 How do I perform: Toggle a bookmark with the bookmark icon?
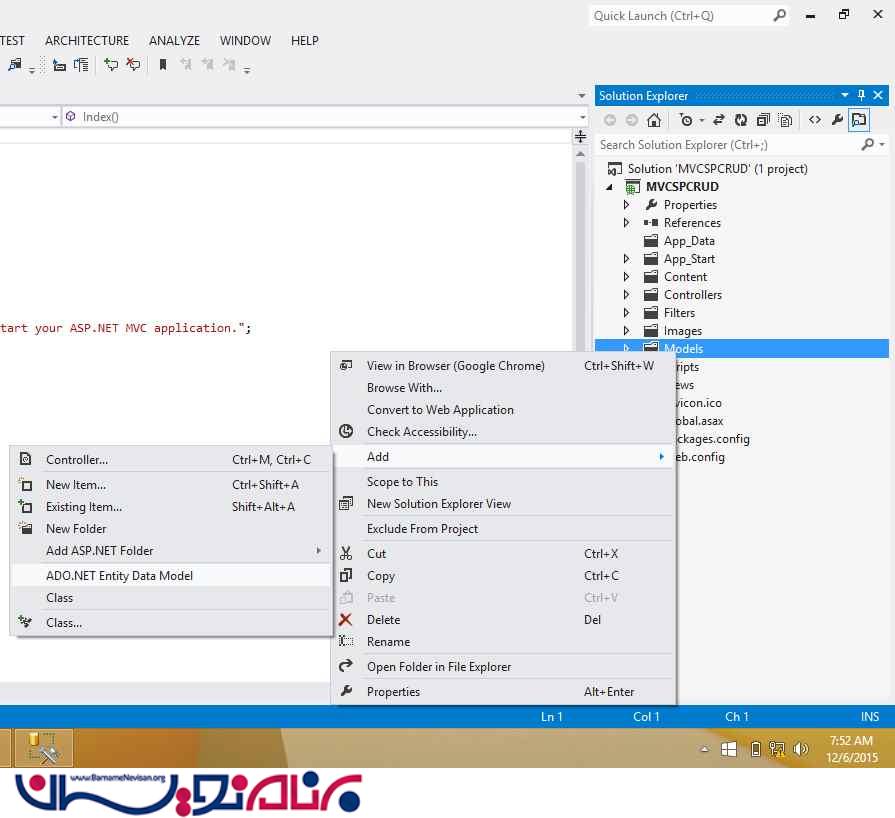(163, 65)
